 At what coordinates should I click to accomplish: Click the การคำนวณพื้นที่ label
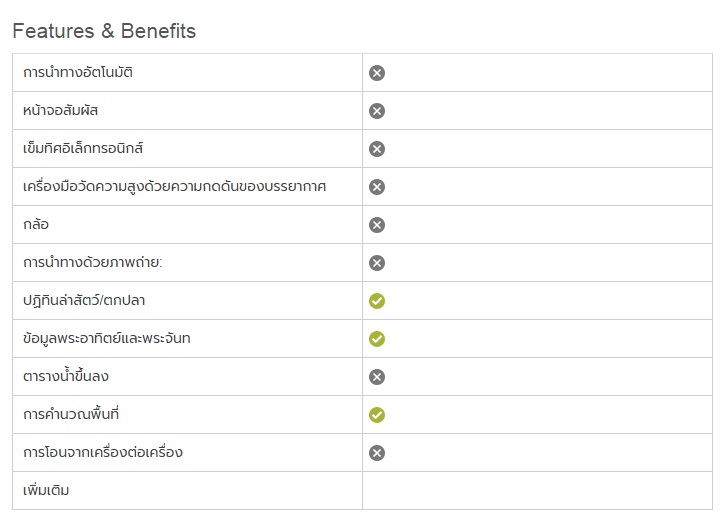coord(78,415)
